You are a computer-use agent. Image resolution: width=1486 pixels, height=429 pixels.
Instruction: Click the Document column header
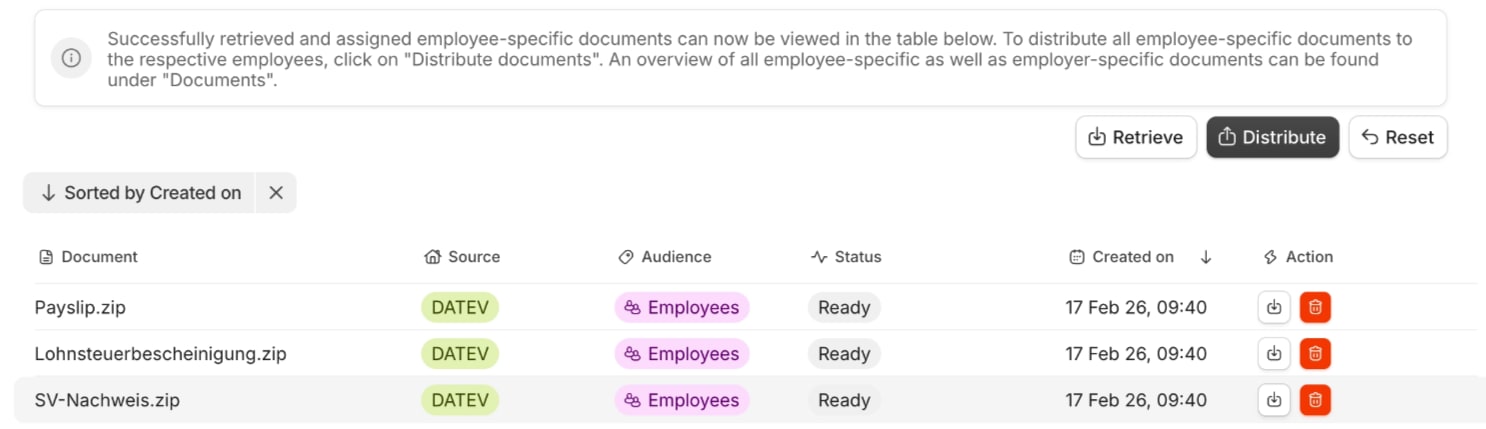point(88,257)
